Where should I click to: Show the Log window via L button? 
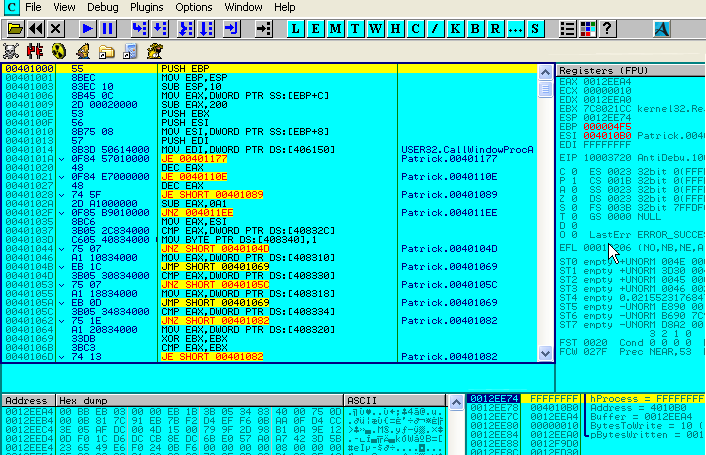click(297, 29)
